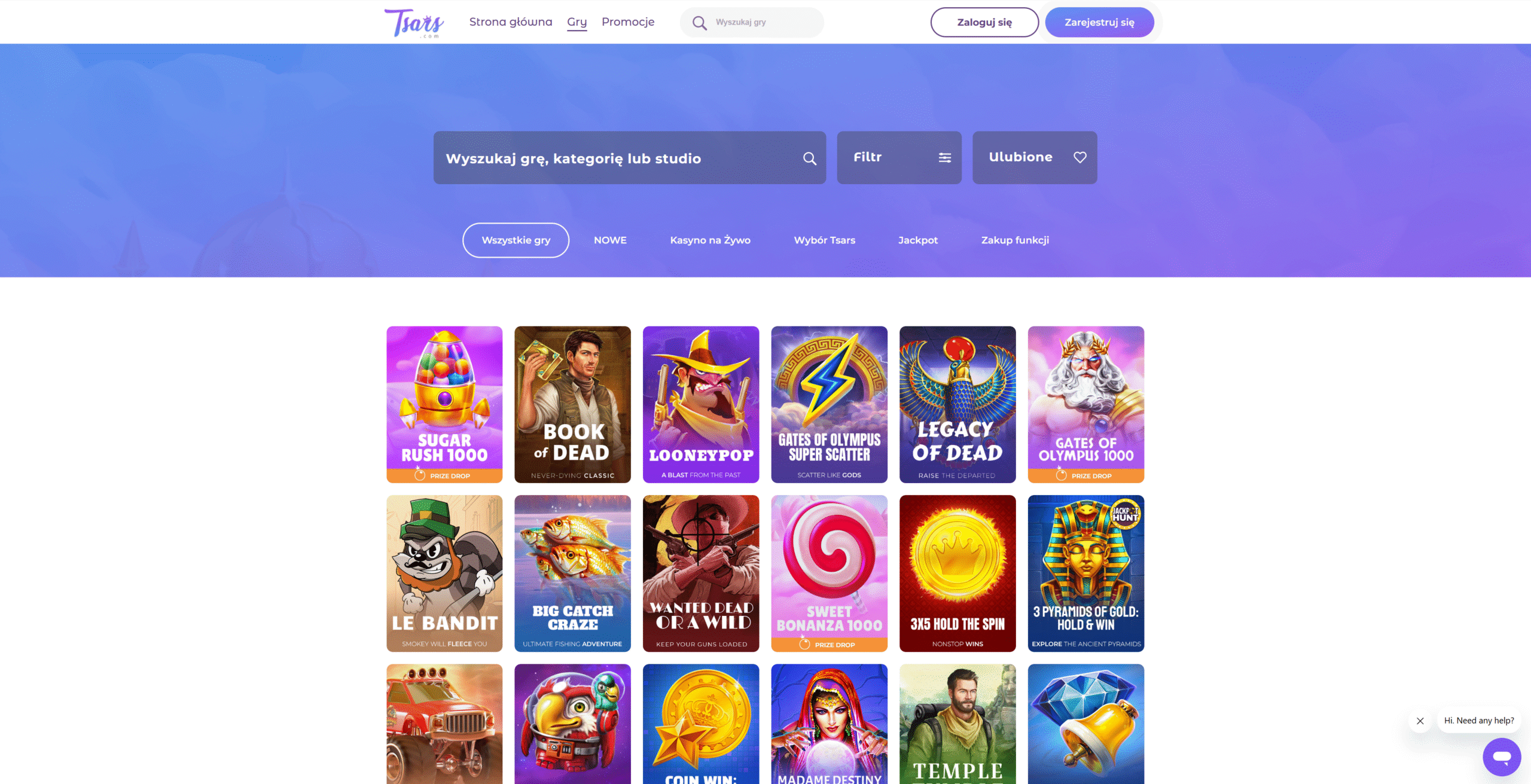Dismiss the 'Hi. Need any help?' message
Image resolution: width=1531 pixels, height=784 pixels.
coord(1420,721)
